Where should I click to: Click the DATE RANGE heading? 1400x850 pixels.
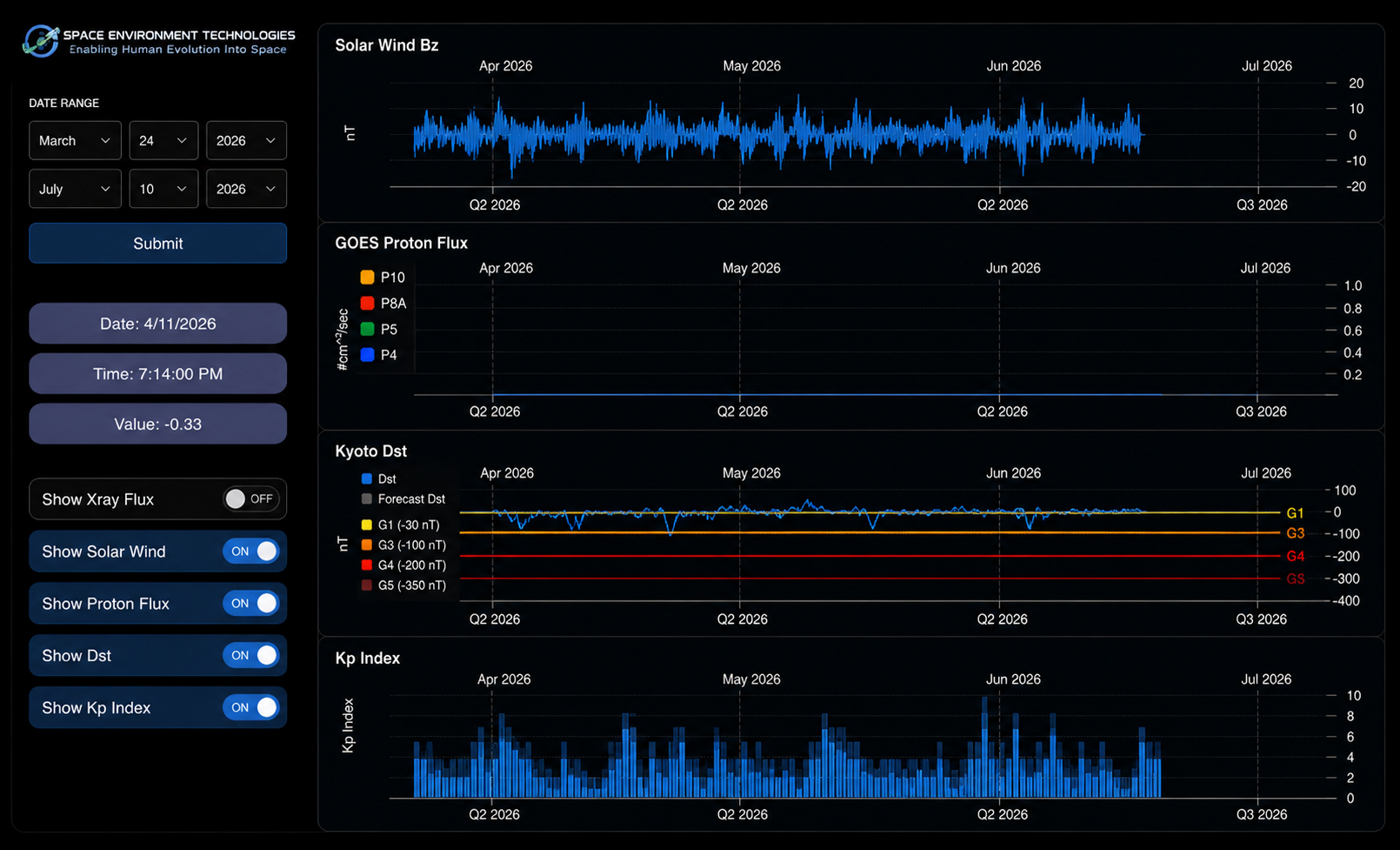(63, 103)
